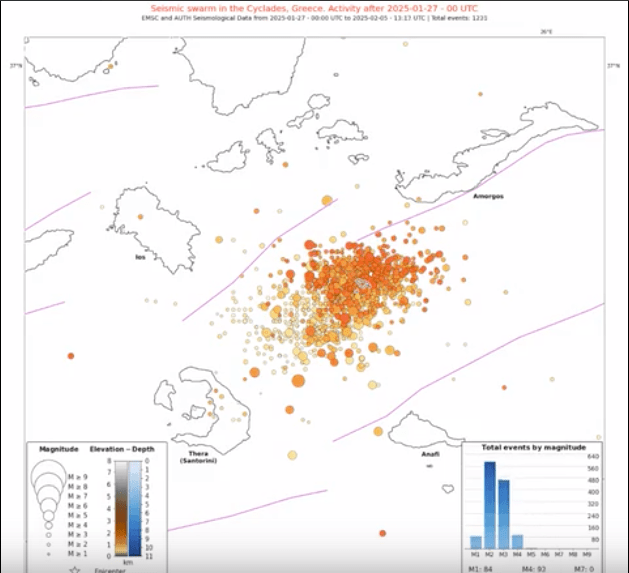Click the Amorgos island label
The height and width of the screenshot is (573, 629).
point(487,196)
